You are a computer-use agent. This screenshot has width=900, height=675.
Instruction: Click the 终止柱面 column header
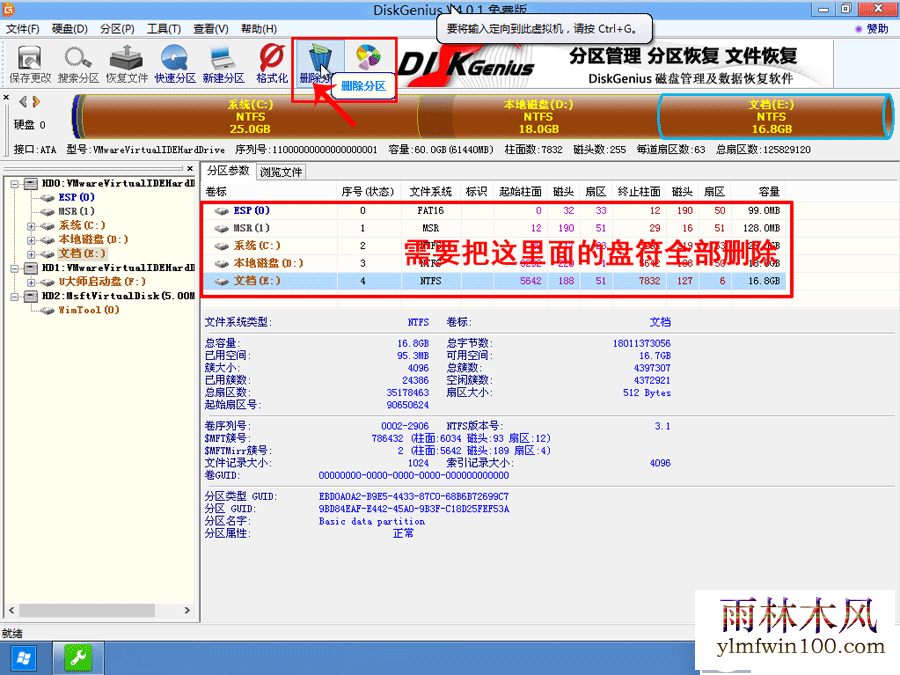pyautogui.click(x=639, y=192)
